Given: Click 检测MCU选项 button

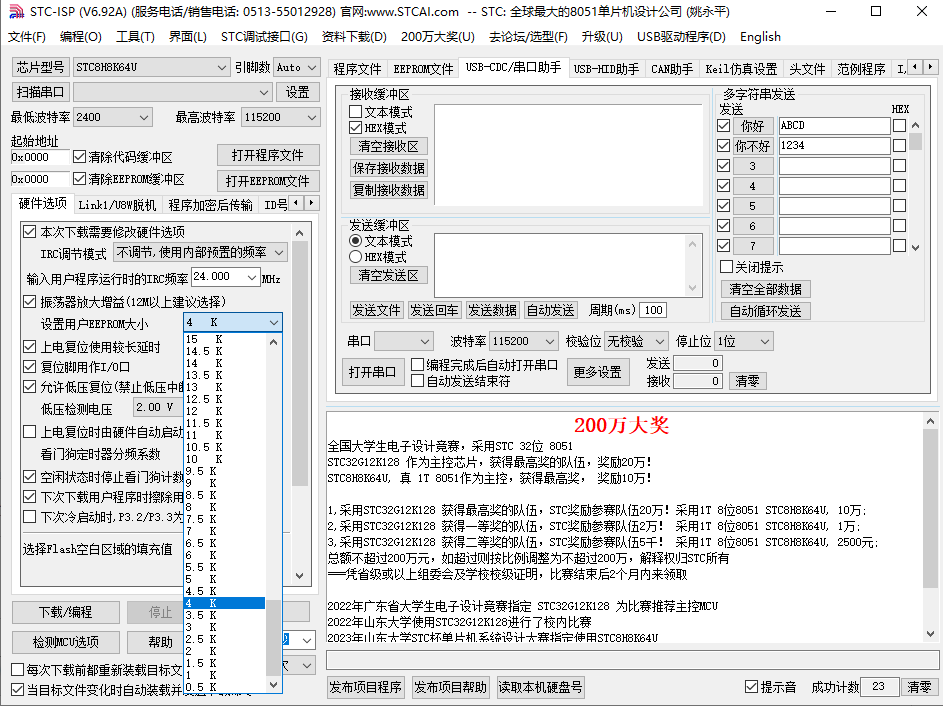Looking at the screenshot, I should (x=66, y=642).
